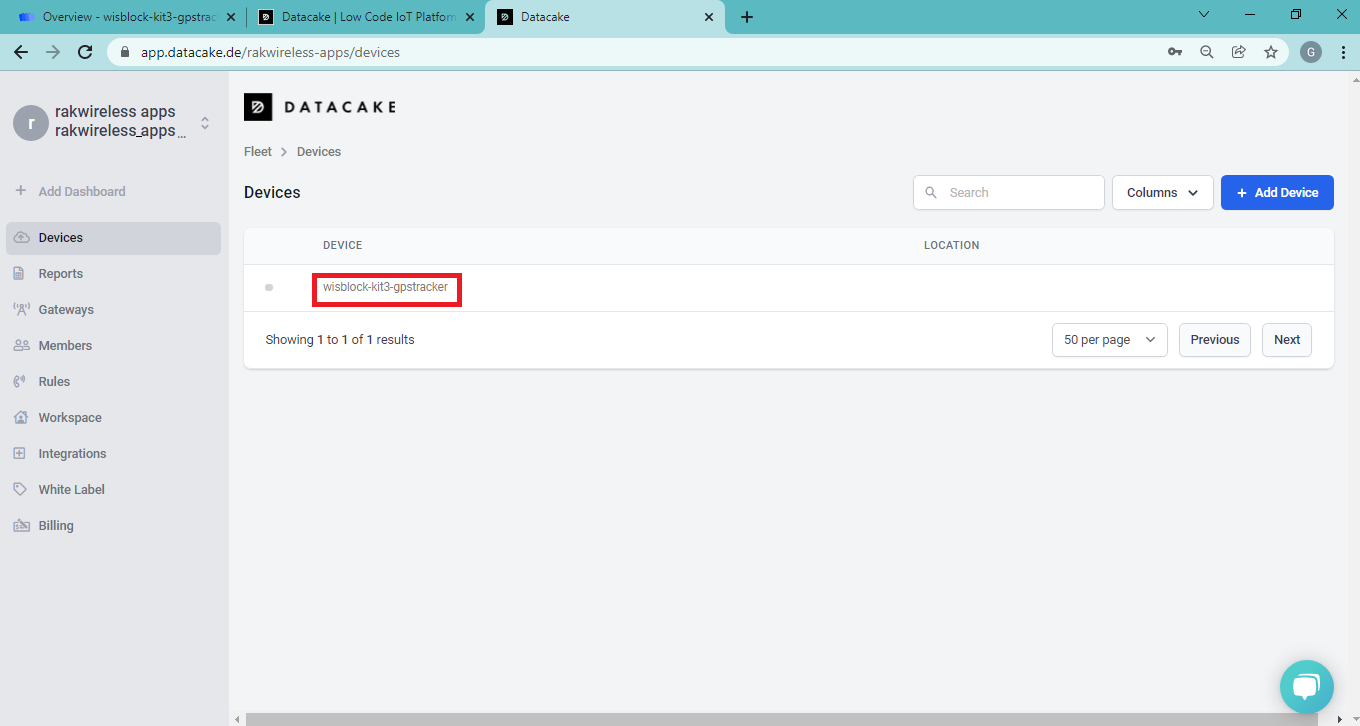Screen dimensions: 1360x726
Task: Click the Billing card icon
Action: 19,525
